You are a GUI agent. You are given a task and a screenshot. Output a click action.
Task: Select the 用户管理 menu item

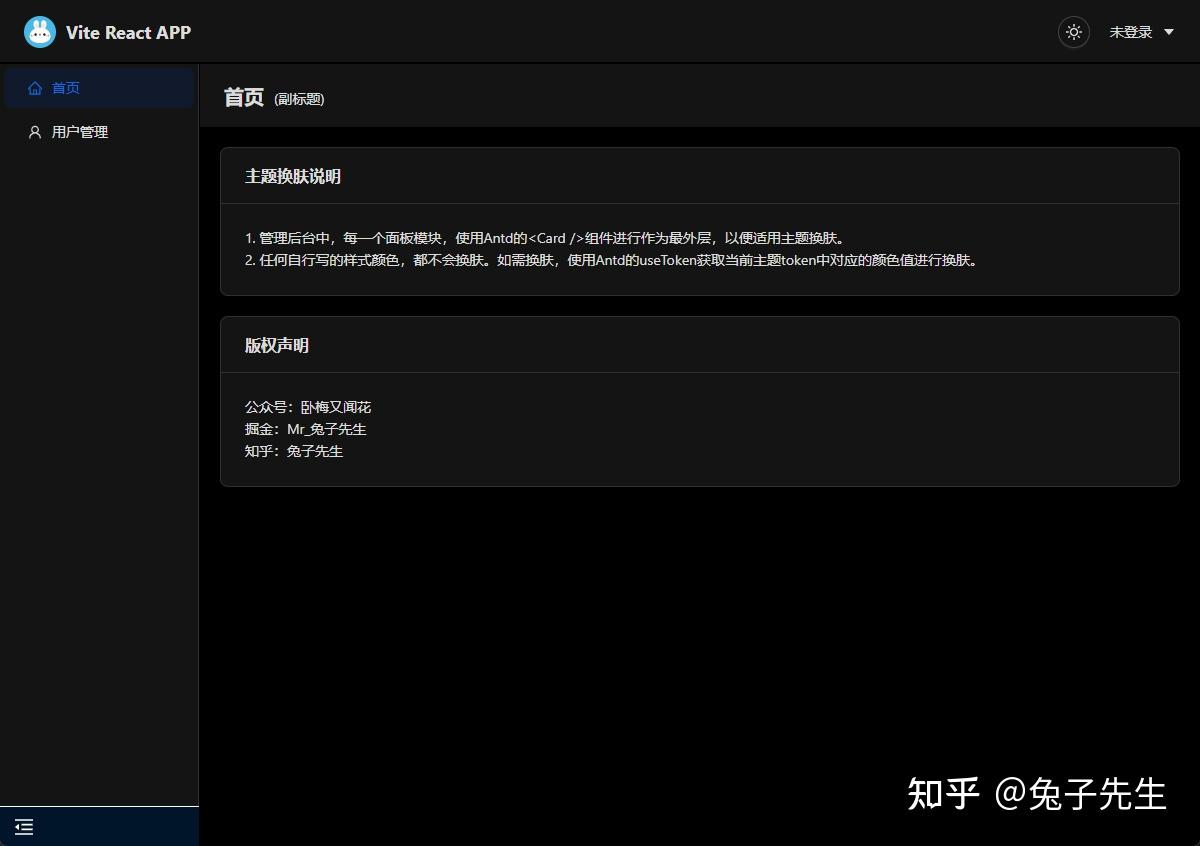tap(81, 131)
